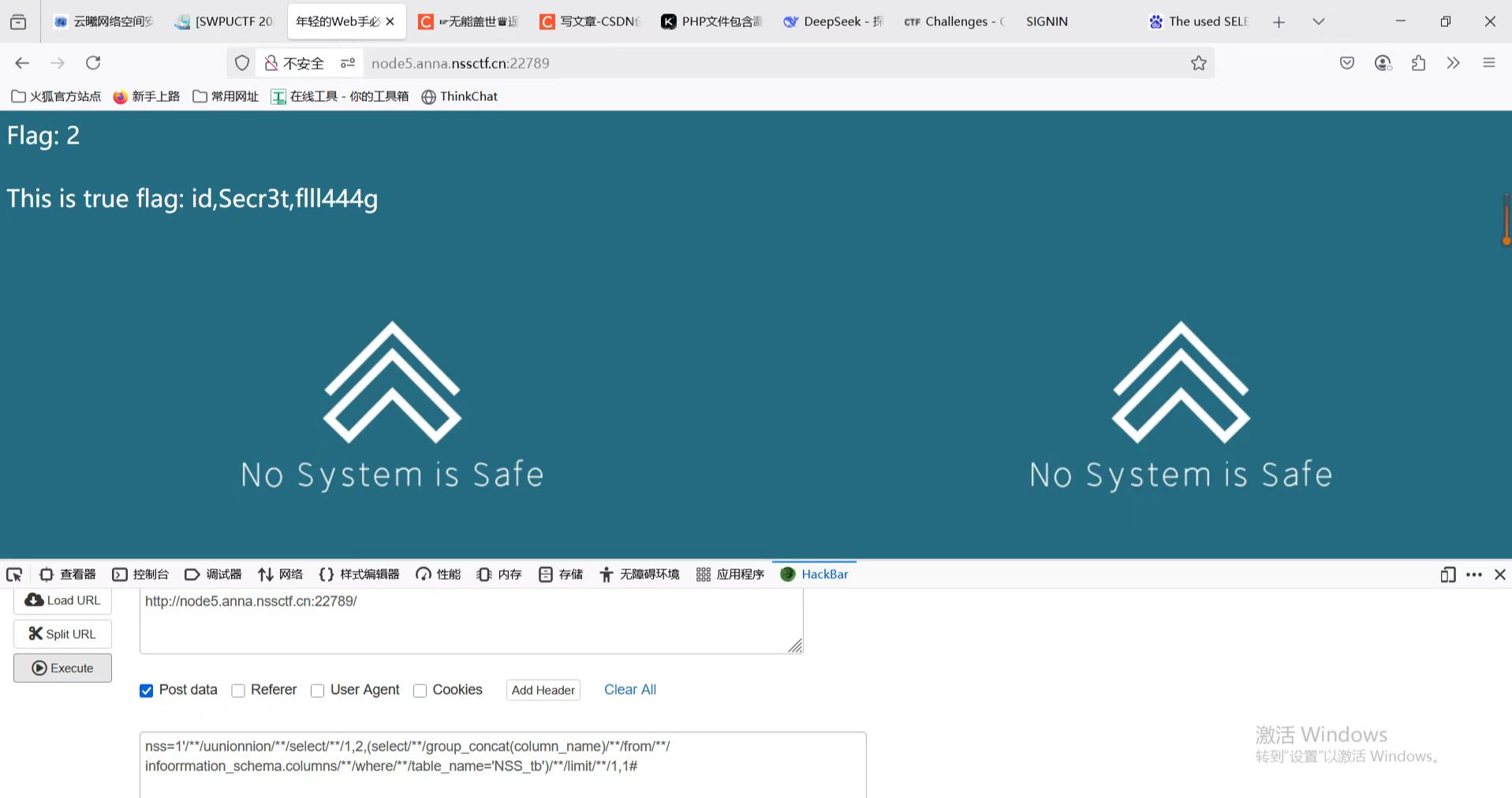Toggle responsive design mode icon

[x=1448, y=575]
